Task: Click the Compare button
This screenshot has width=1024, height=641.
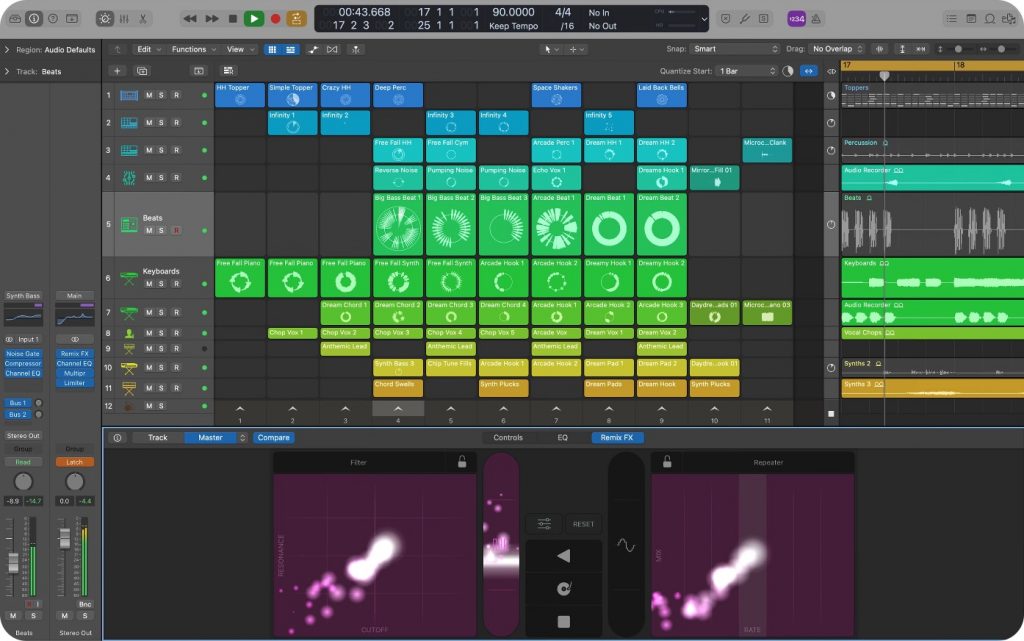Action: click(x=274, y=437)
